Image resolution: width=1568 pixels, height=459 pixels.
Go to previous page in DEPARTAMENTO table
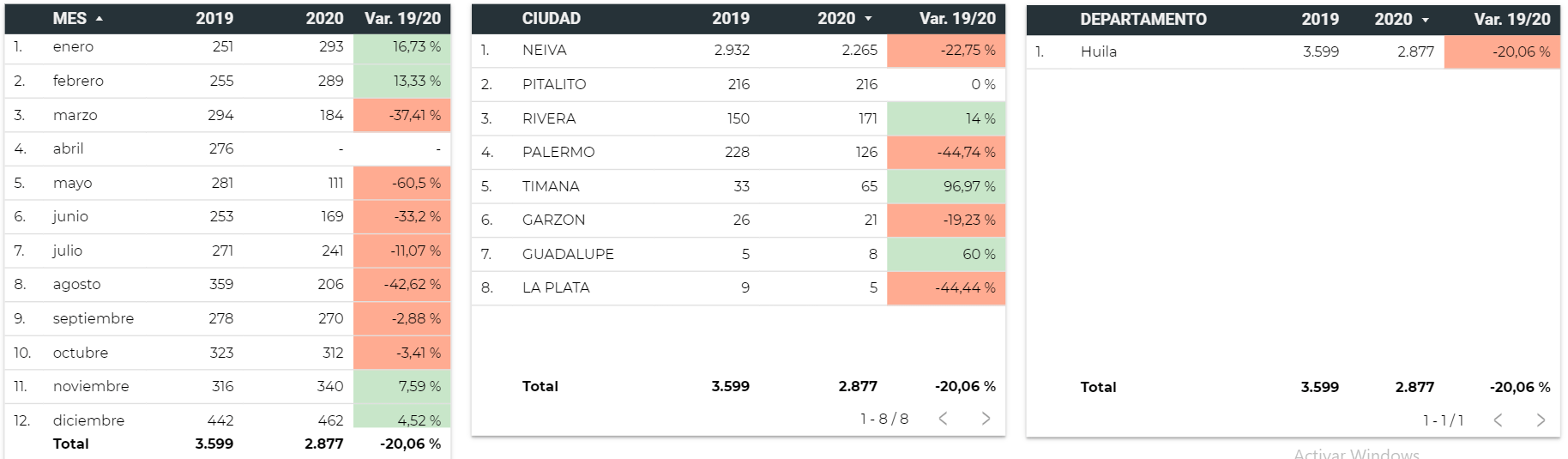point(1498,420)
